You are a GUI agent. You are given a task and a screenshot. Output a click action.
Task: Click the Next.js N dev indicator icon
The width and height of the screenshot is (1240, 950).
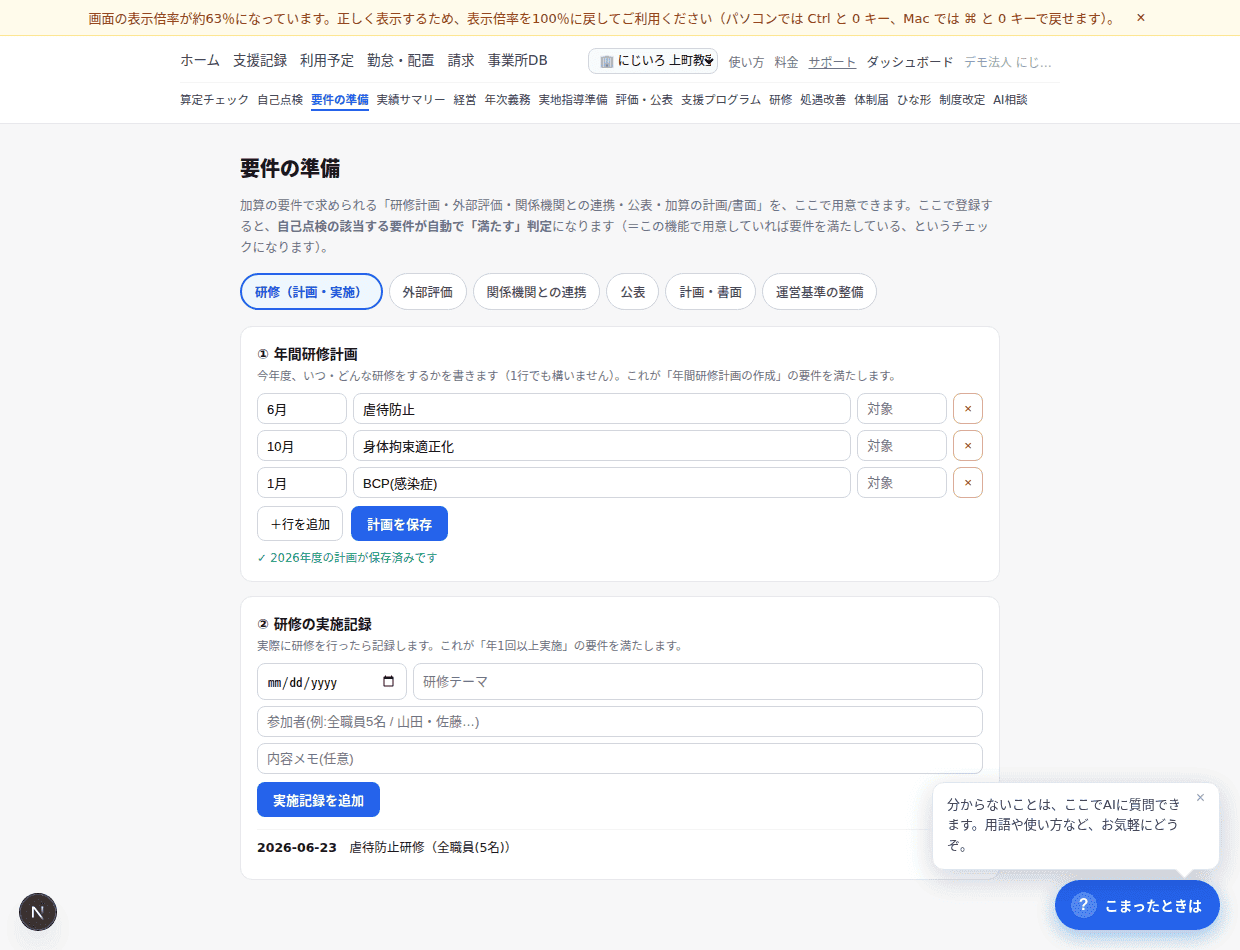pos(38,912)
